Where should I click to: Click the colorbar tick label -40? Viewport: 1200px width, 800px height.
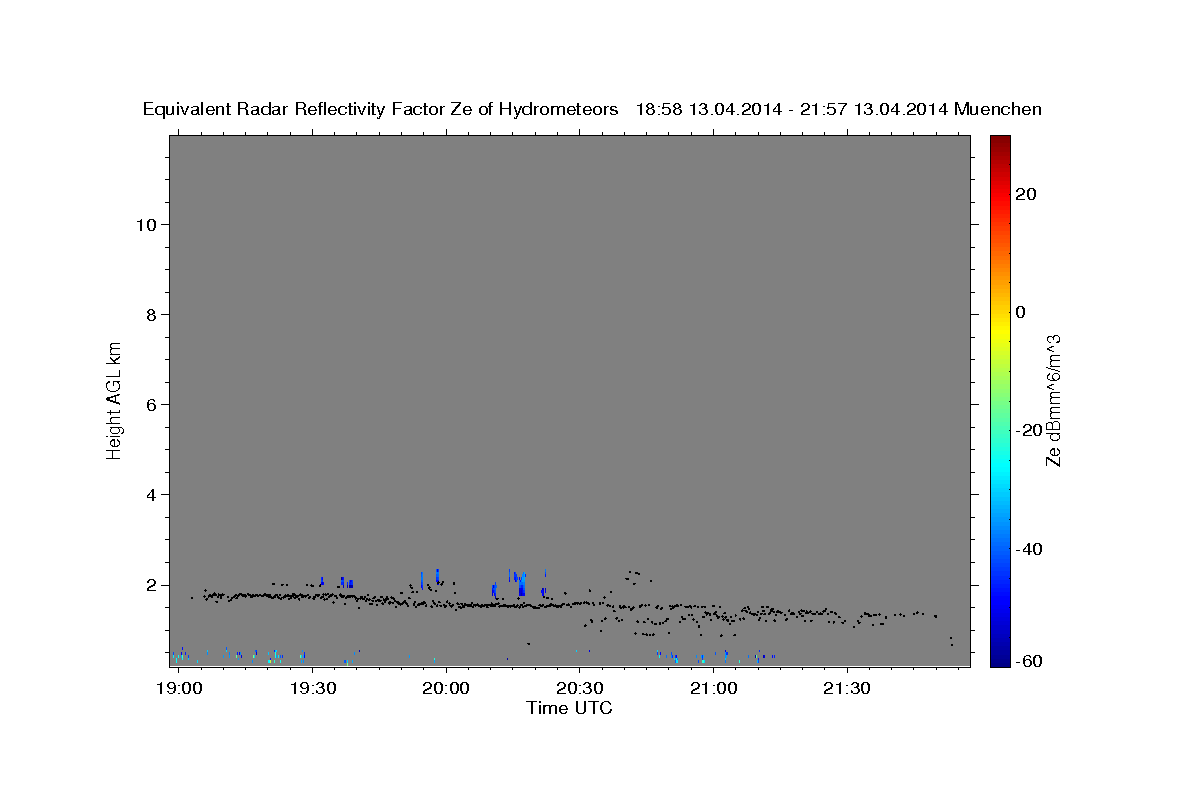coord(1029,548)
